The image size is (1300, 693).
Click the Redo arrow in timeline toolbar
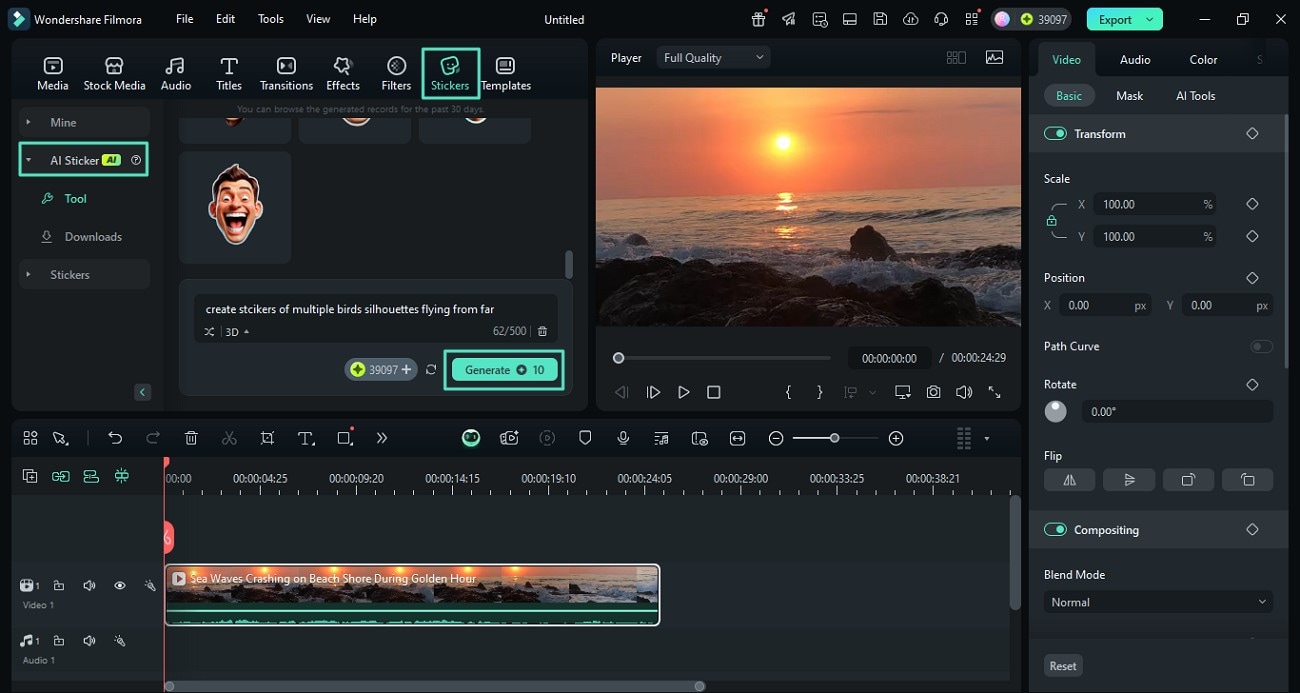point(153,438)
